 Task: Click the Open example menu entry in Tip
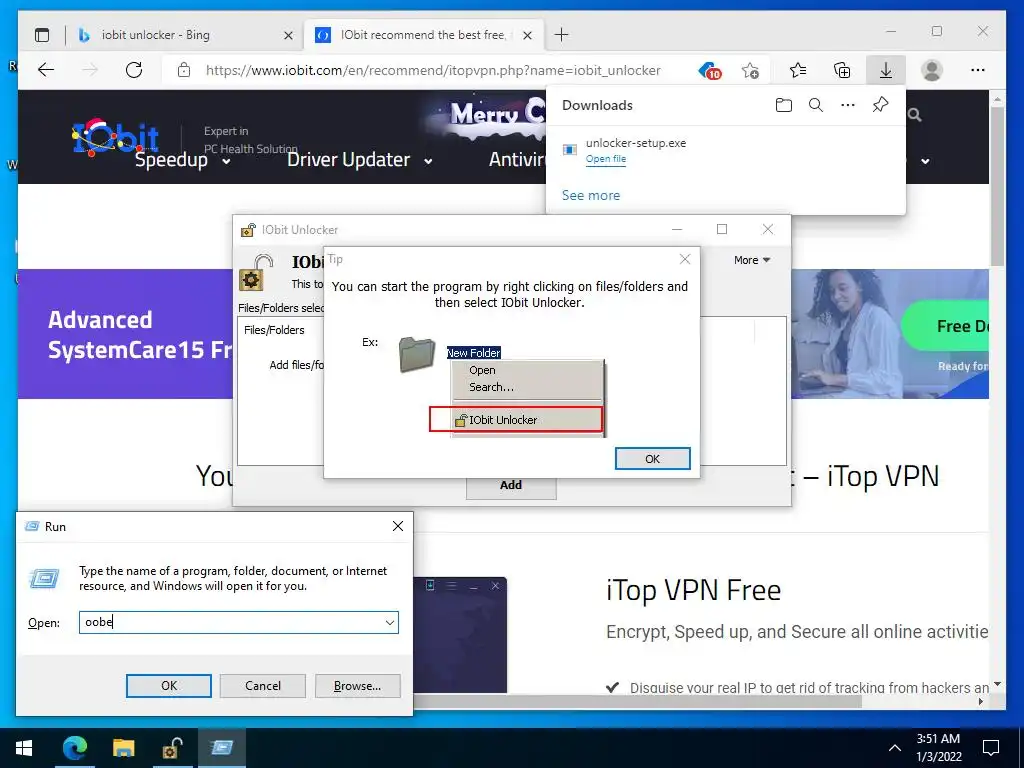point(482,370)
